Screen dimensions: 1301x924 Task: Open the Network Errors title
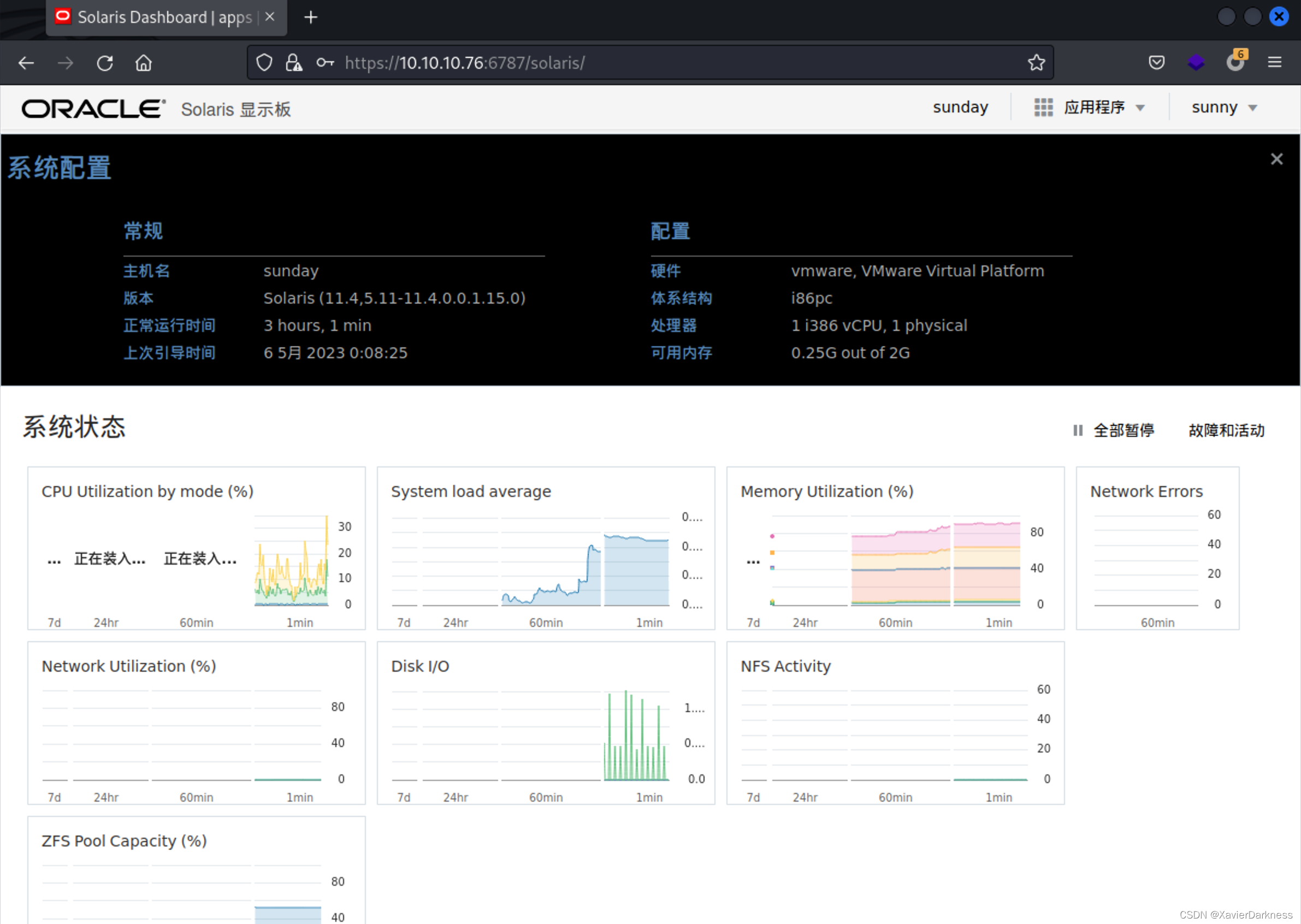click(1146, 491)
